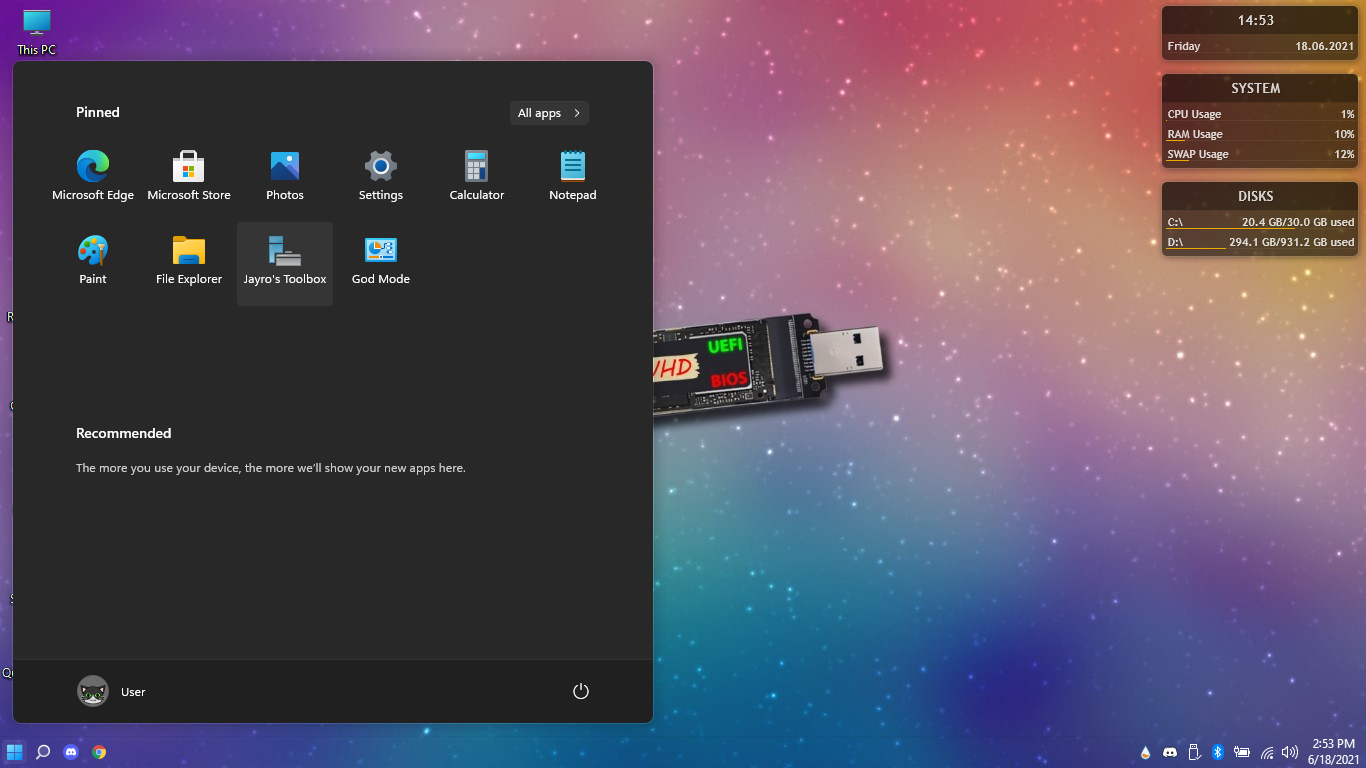Image resolution: width=1366 pixels, height=768 pixels.
Task: Click the CPU Usage label
Action: click(x=1194, y=114)
